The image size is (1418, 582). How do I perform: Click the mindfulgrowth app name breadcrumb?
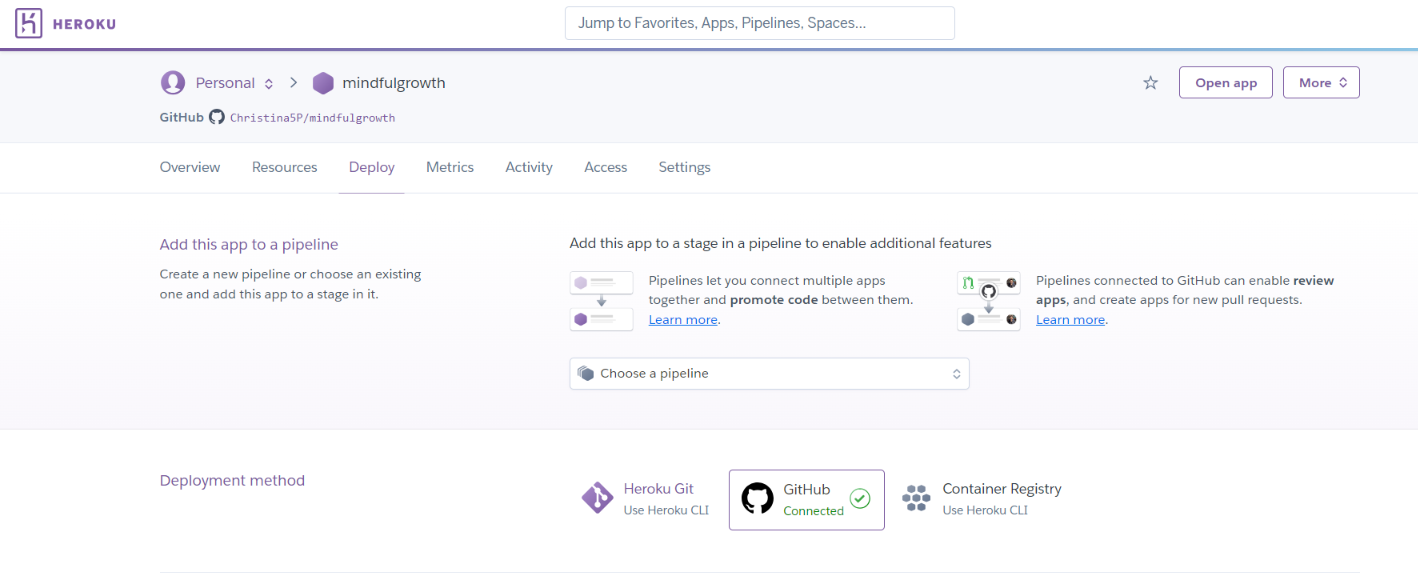(394, 83)
